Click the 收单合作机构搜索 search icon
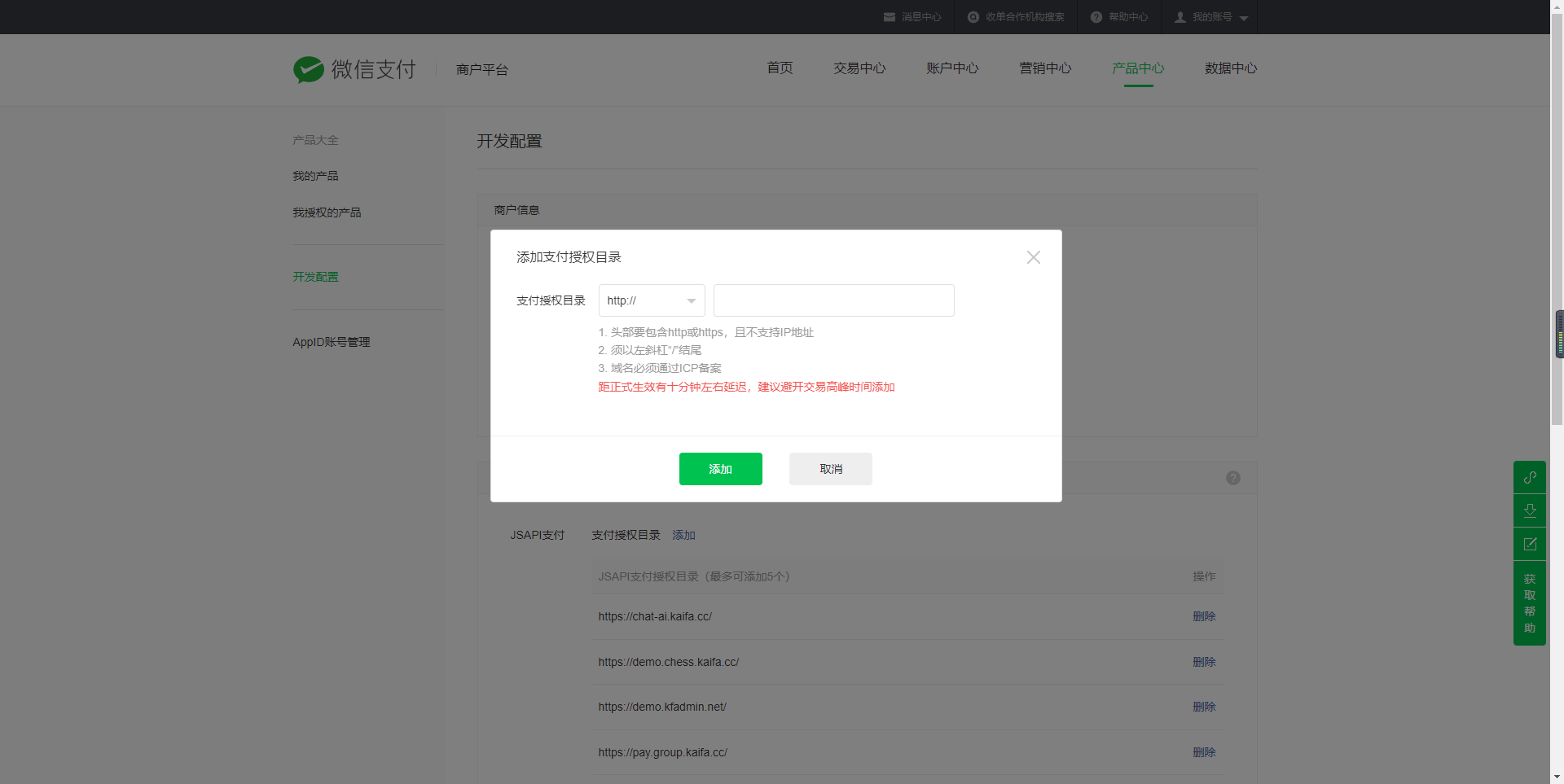 coord(973,17)
